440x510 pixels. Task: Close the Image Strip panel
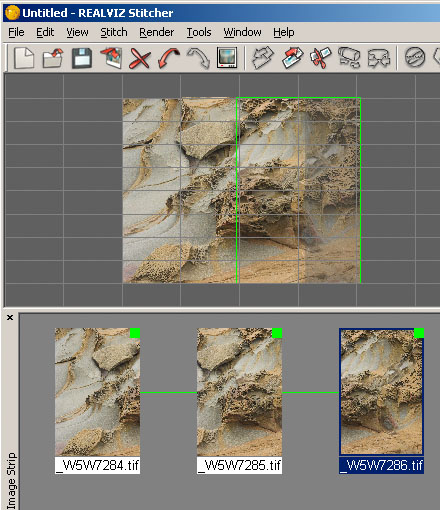click(10, 318)
